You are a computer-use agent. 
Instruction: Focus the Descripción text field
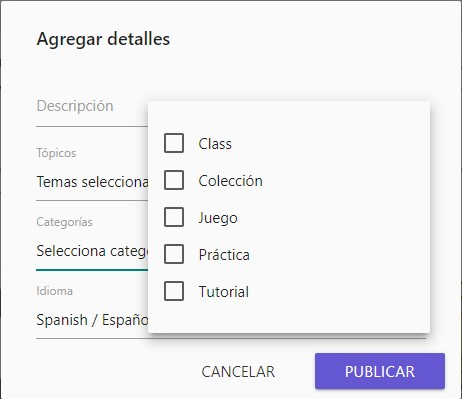92,106
